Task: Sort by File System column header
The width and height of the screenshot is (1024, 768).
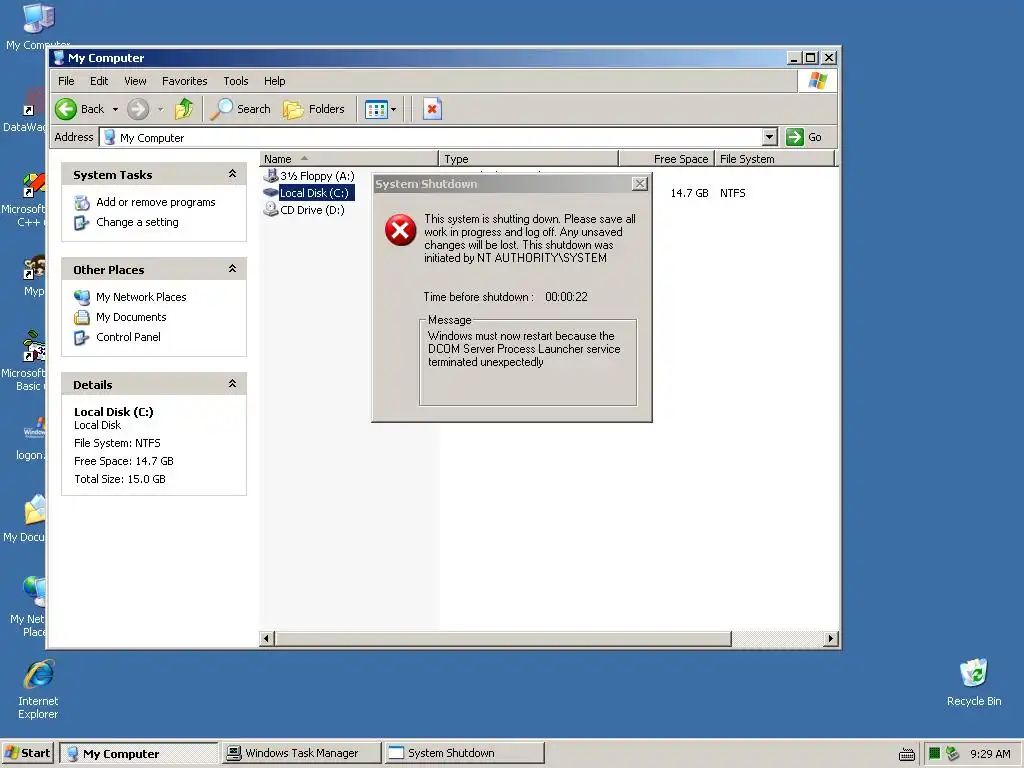Action: coord(775,159)
